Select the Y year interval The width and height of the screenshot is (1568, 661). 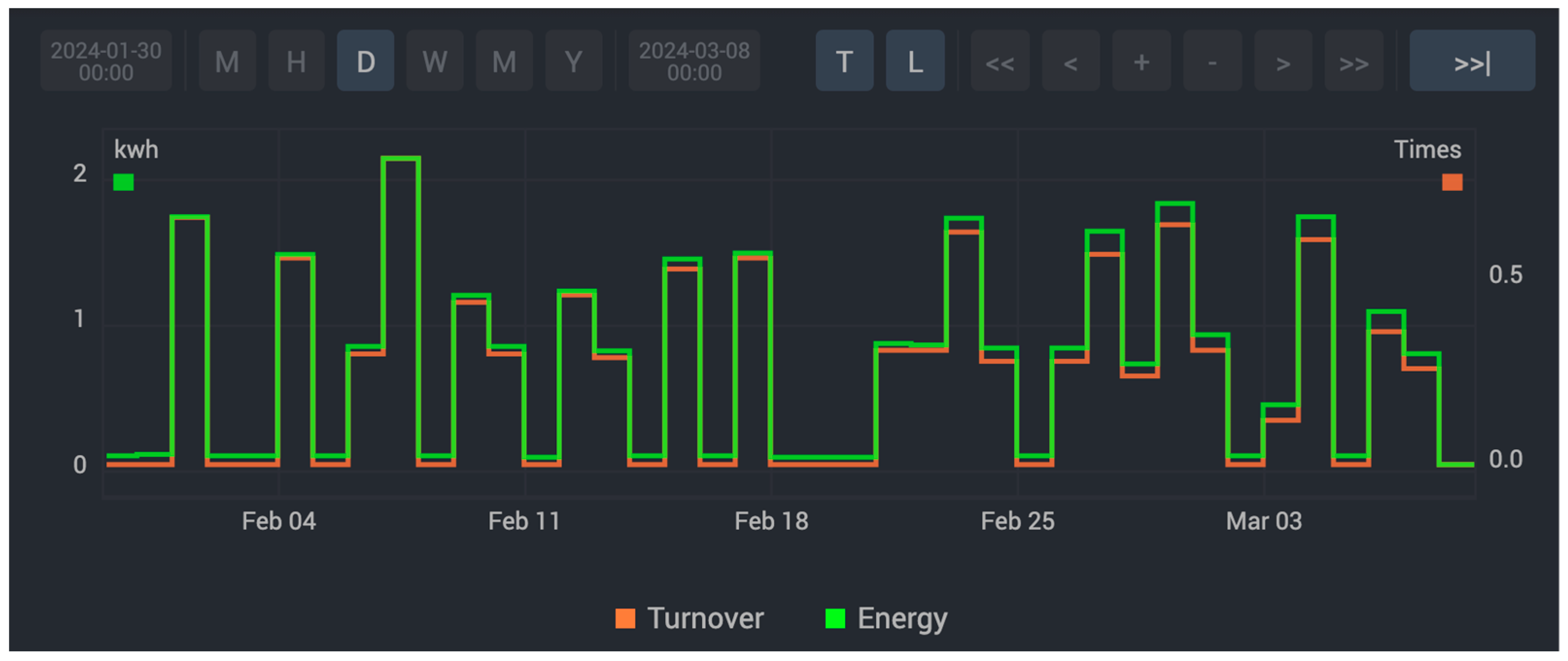pos(573,62)
